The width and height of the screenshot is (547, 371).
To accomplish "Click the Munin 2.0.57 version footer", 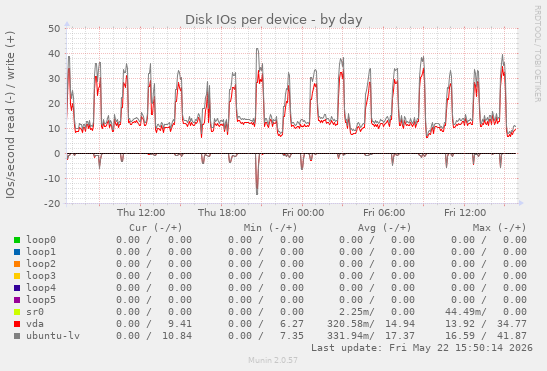I will (273, 360).
